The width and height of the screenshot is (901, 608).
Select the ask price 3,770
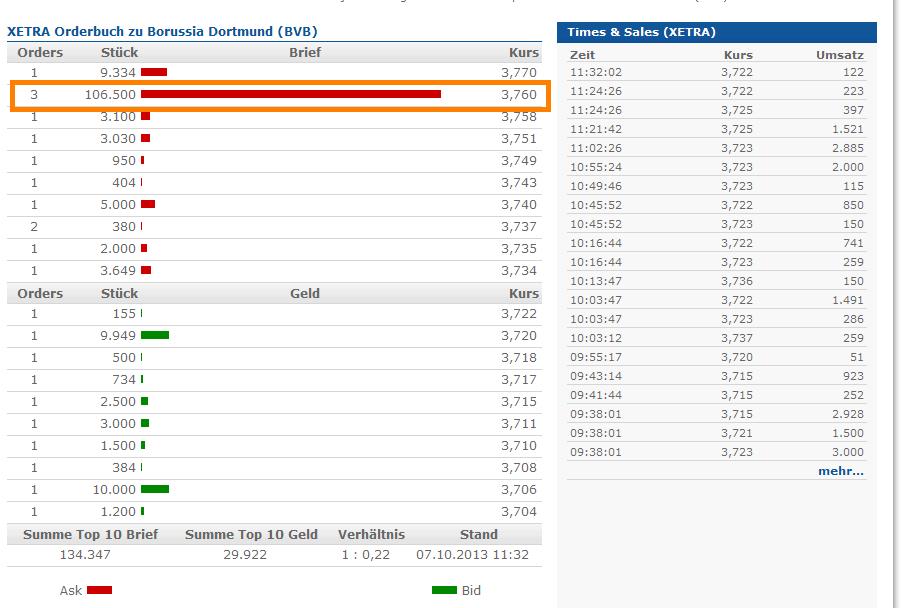(519, 72)
